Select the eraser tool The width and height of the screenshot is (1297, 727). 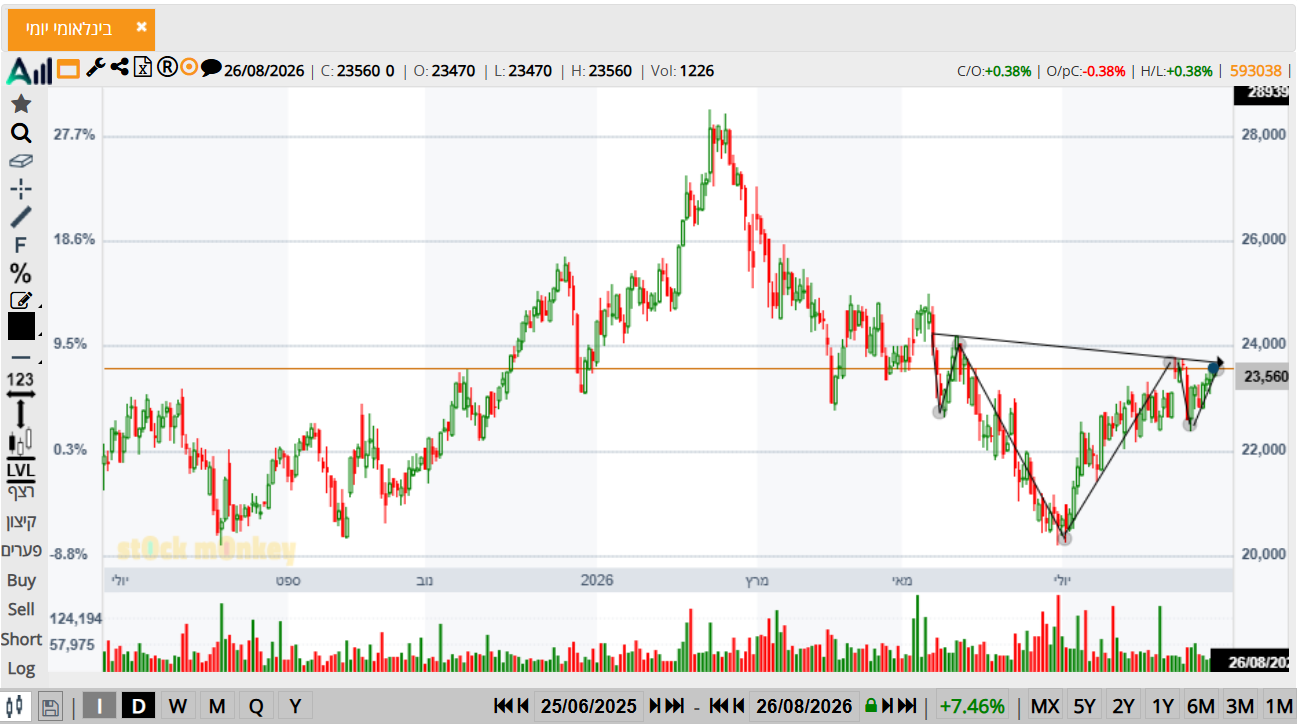click(21, 160)
